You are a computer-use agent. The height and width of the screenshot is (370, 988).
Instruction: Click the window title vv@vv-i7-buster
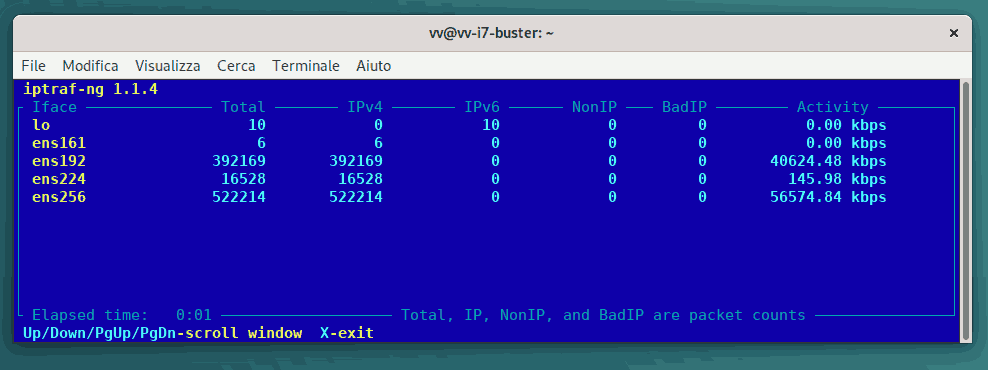pos(491,33)
